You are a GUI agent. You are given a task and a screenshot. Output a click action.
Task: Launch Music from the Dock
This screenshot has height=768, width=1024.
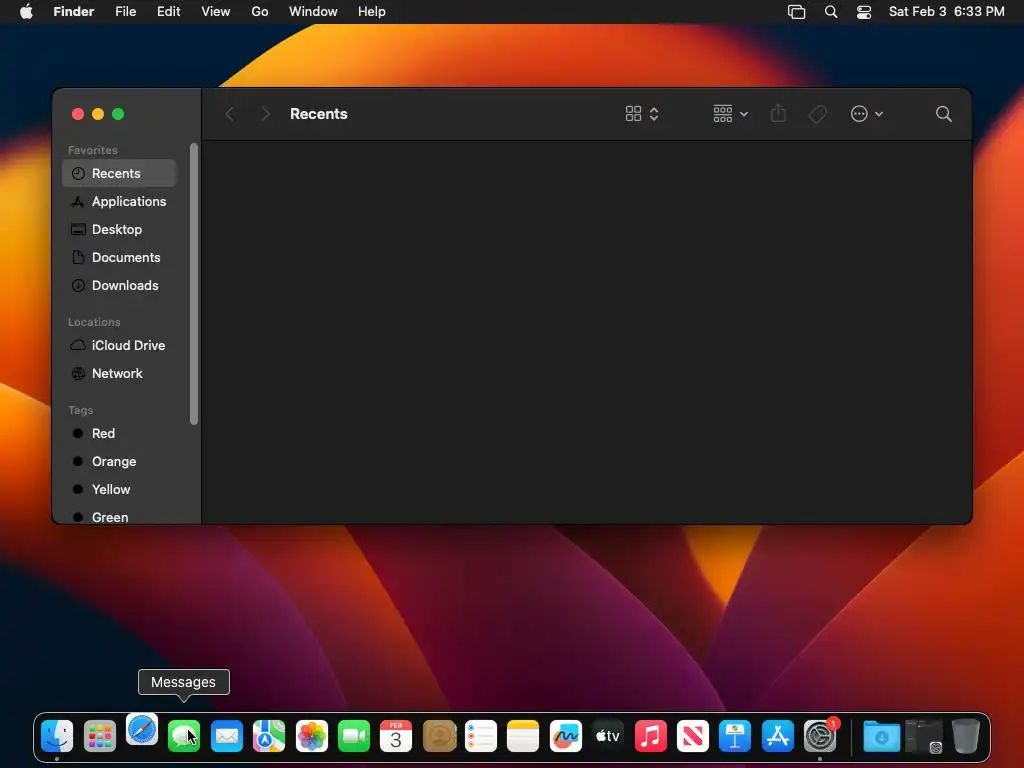pyautogui.click(x=650, y=736)
